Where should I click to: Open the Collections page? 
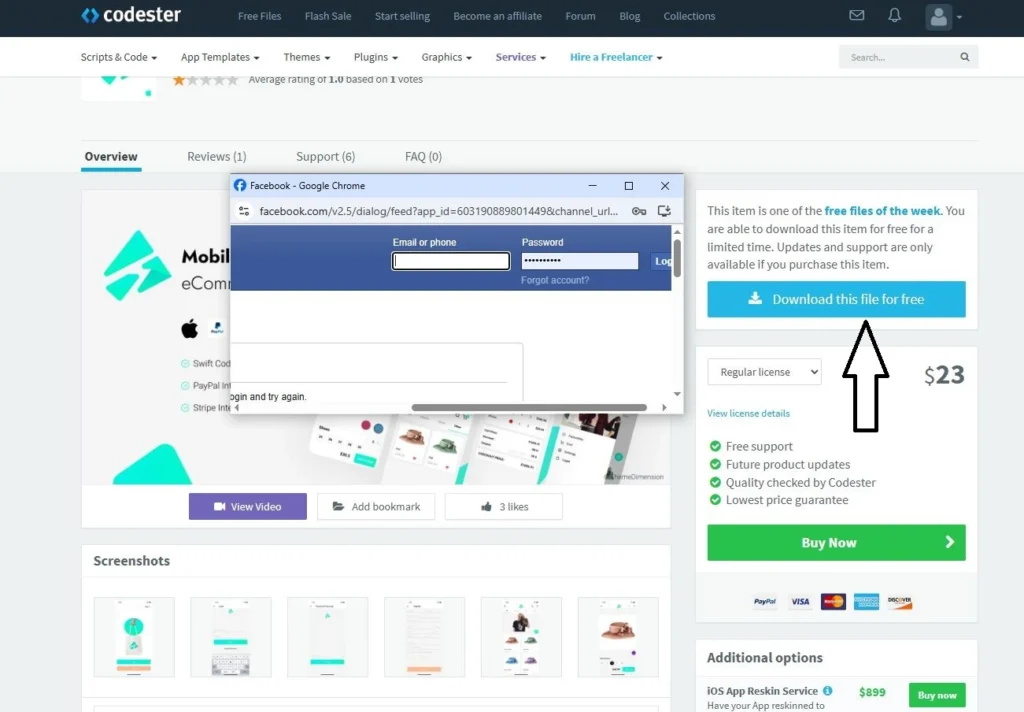(x=689, y=16)
